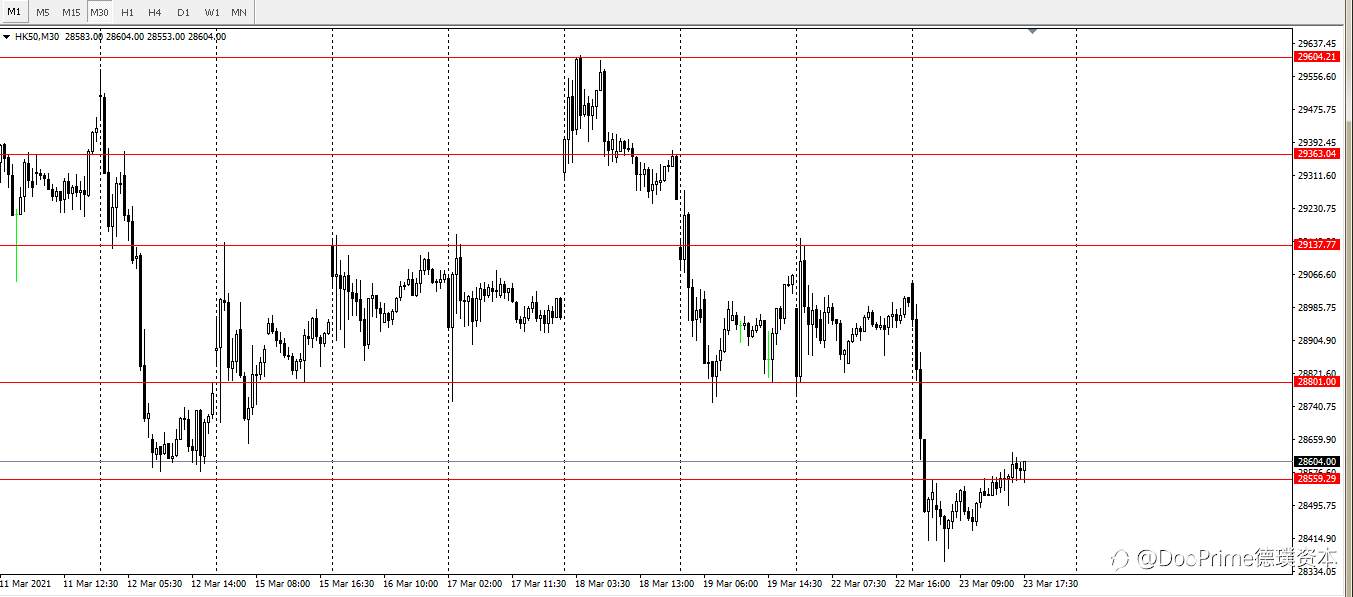Click the 11 Mar 2021 date label

[26, 583]
